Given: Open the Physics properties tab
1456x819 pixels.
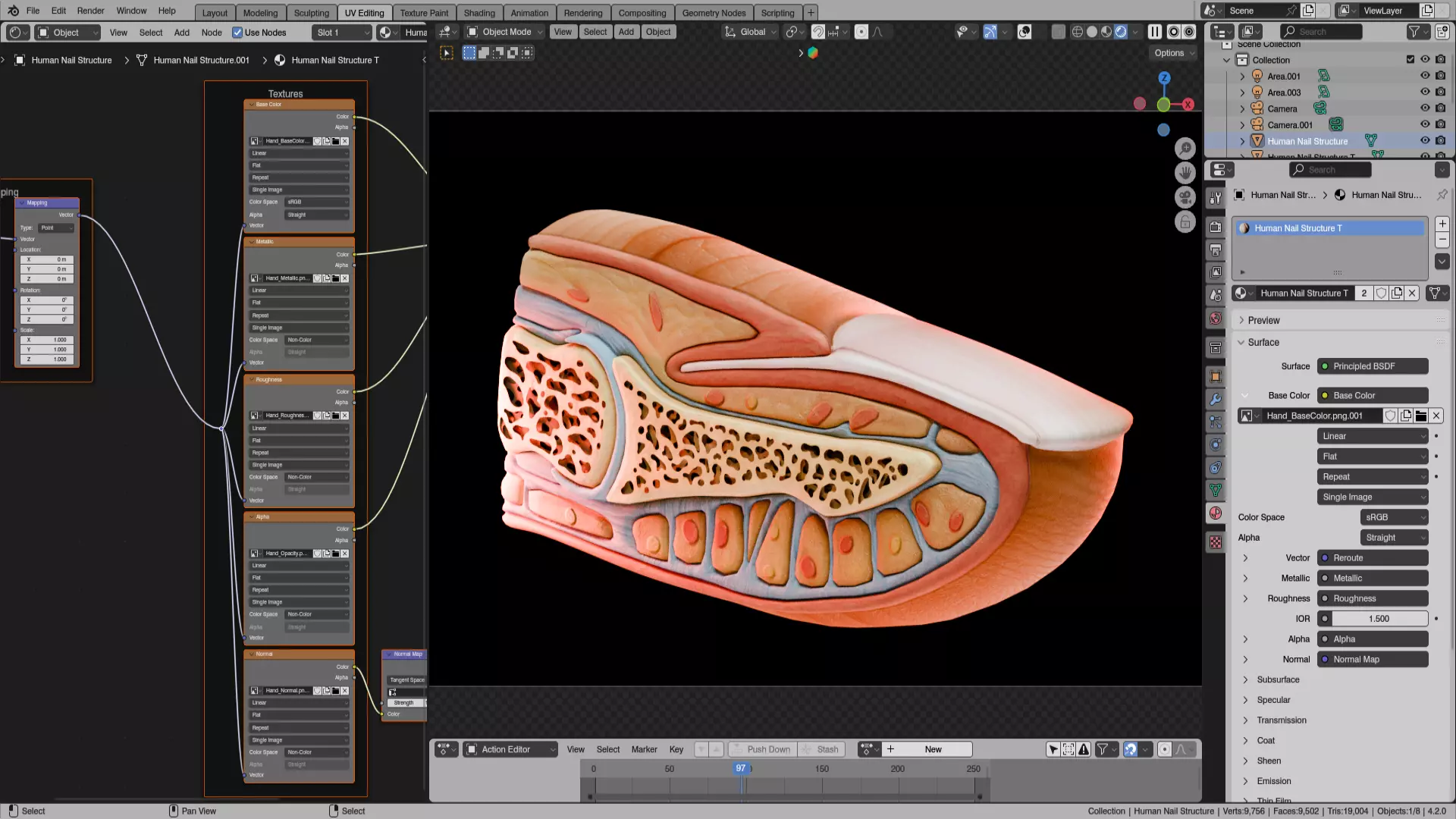Looking at the screenshot, I should (x=1216, y=444).
